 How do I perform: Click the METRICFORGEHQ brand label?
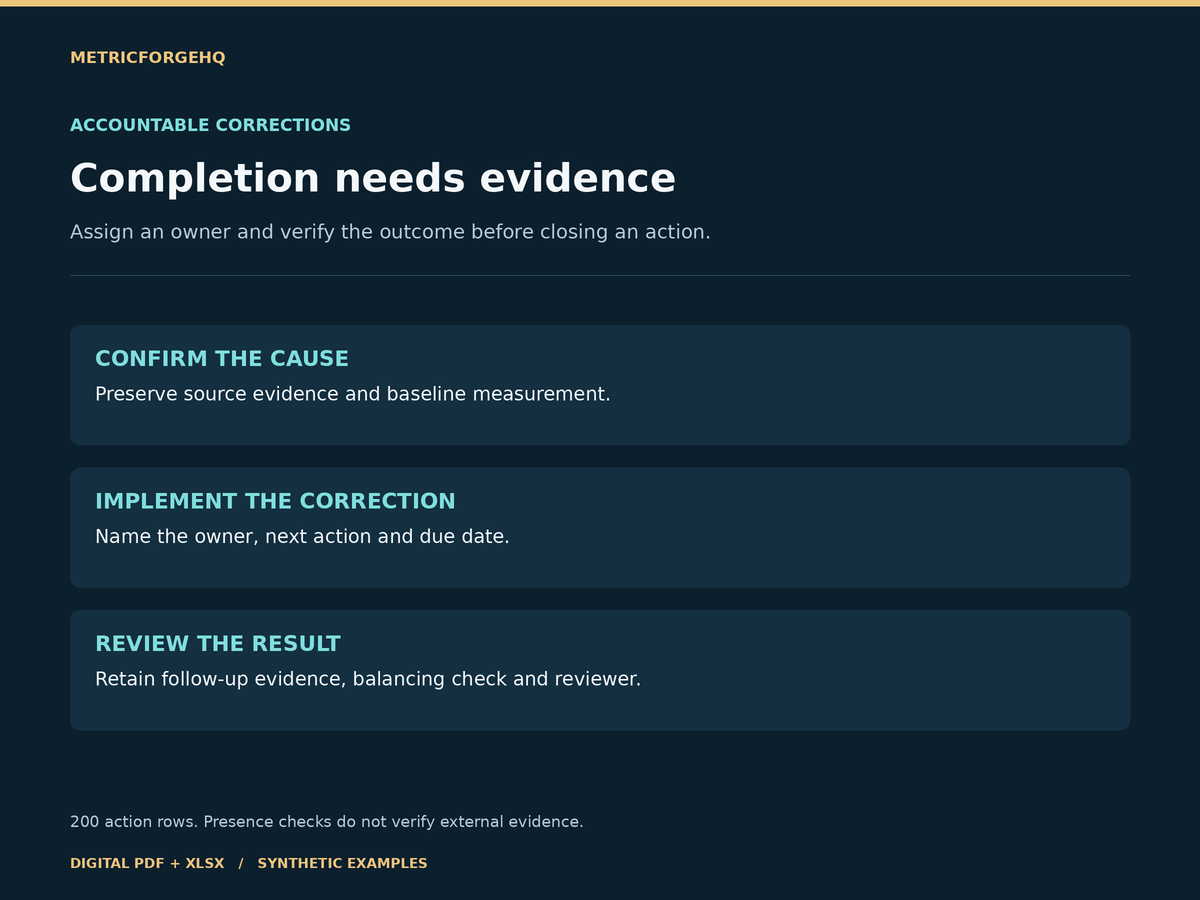pyautogui.click(x=148, y=58)
